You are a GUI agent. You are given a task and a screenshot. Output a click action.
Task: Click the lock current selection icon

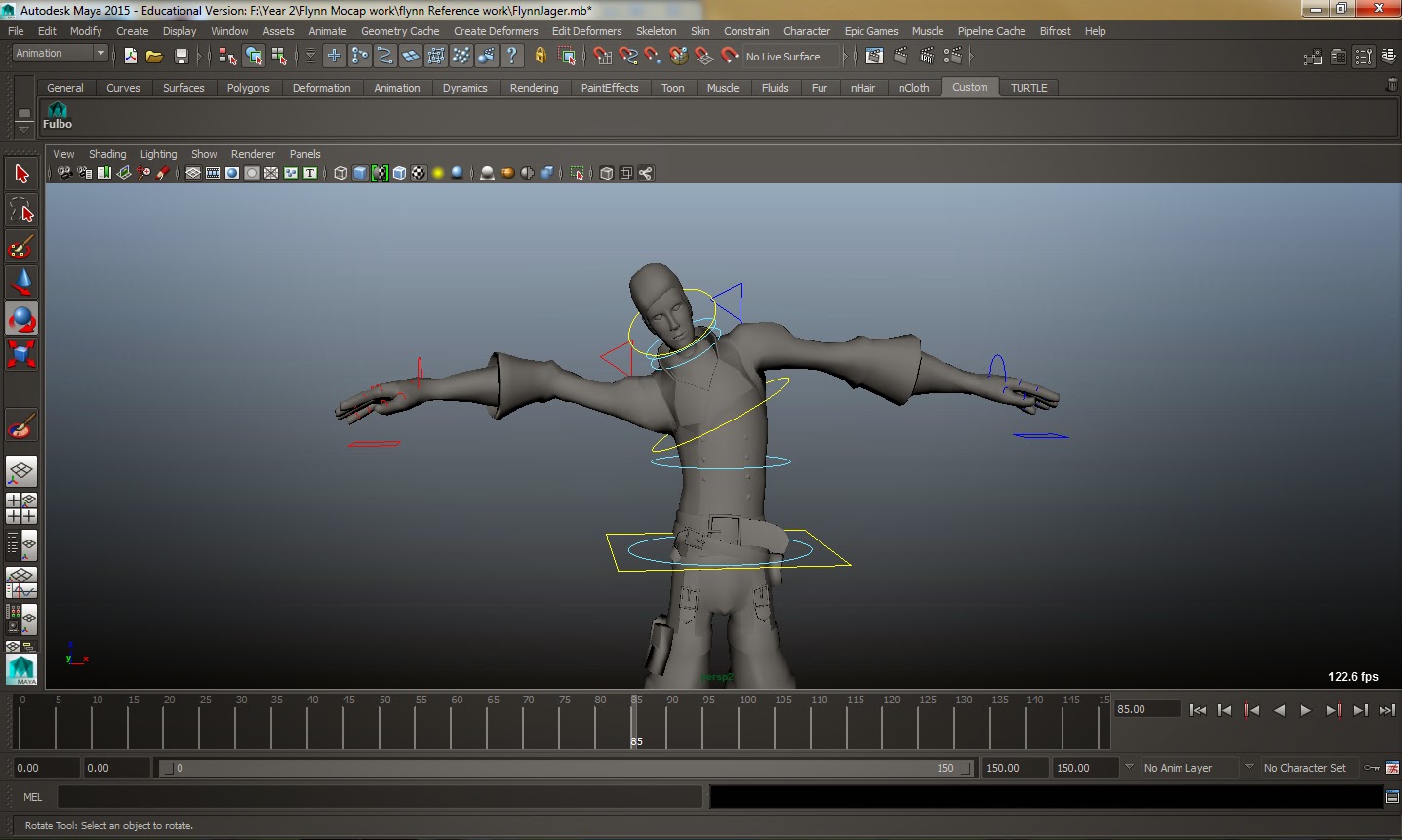[540, 57]
